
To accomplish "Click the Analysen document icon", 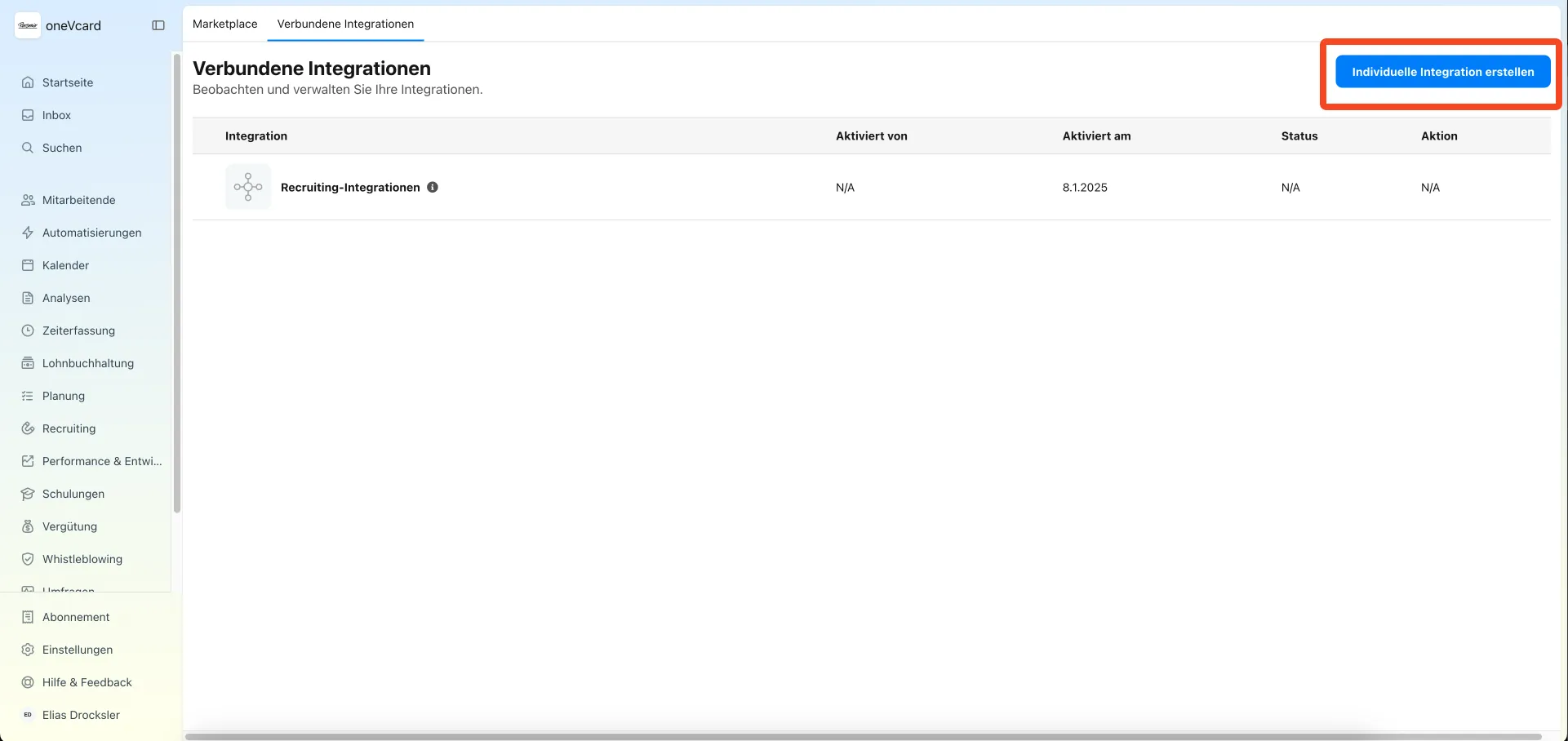I will click(28, 298).
